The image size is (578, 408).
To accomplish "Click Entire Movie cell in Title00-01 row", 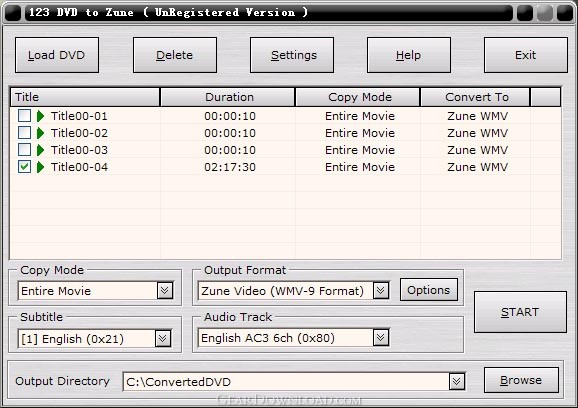I will point(360,116).
